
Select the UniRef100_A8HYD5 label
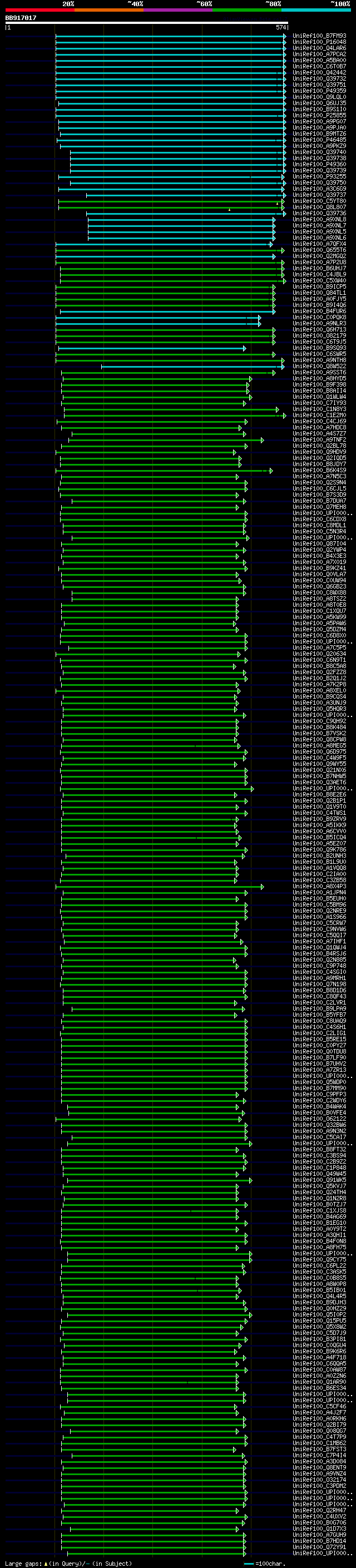(319, 379)
